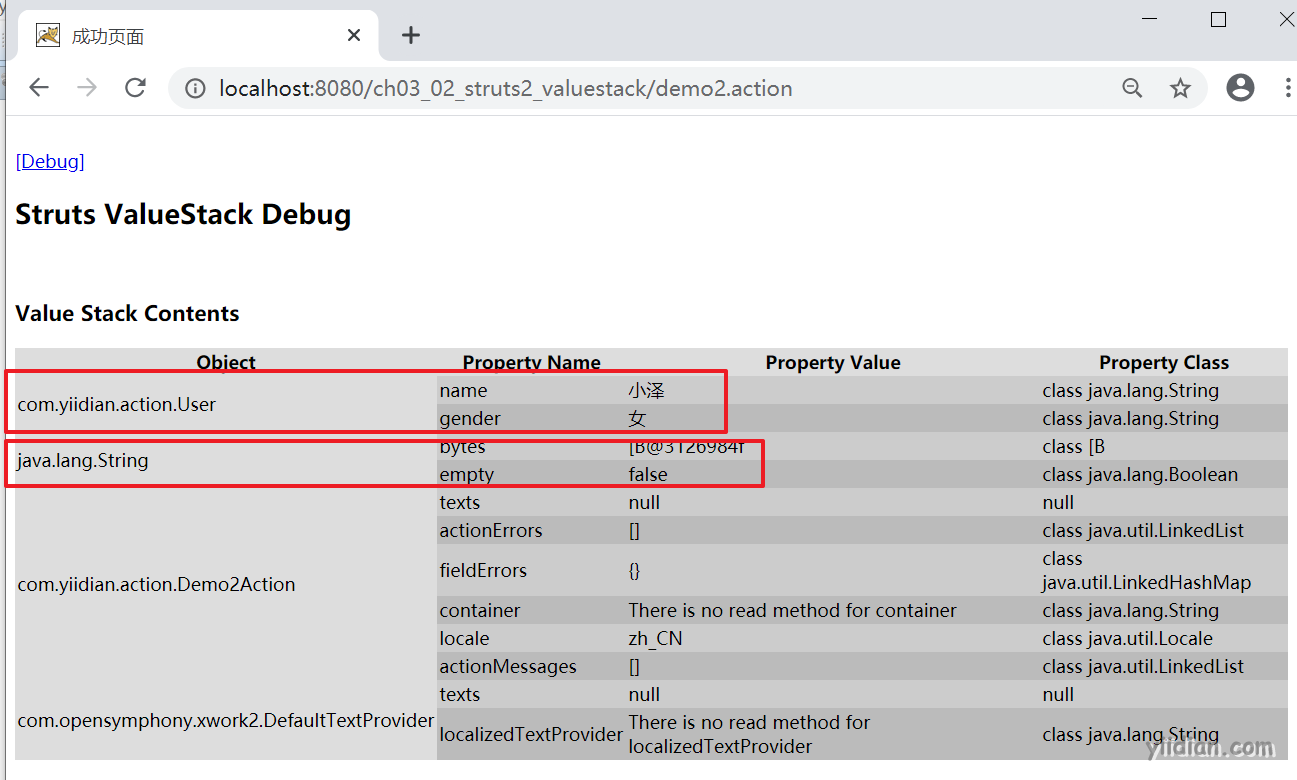Click the gender property cell
Viewport: 1297px width, 780px height.
pyautogui.click(x=531, y=418)
